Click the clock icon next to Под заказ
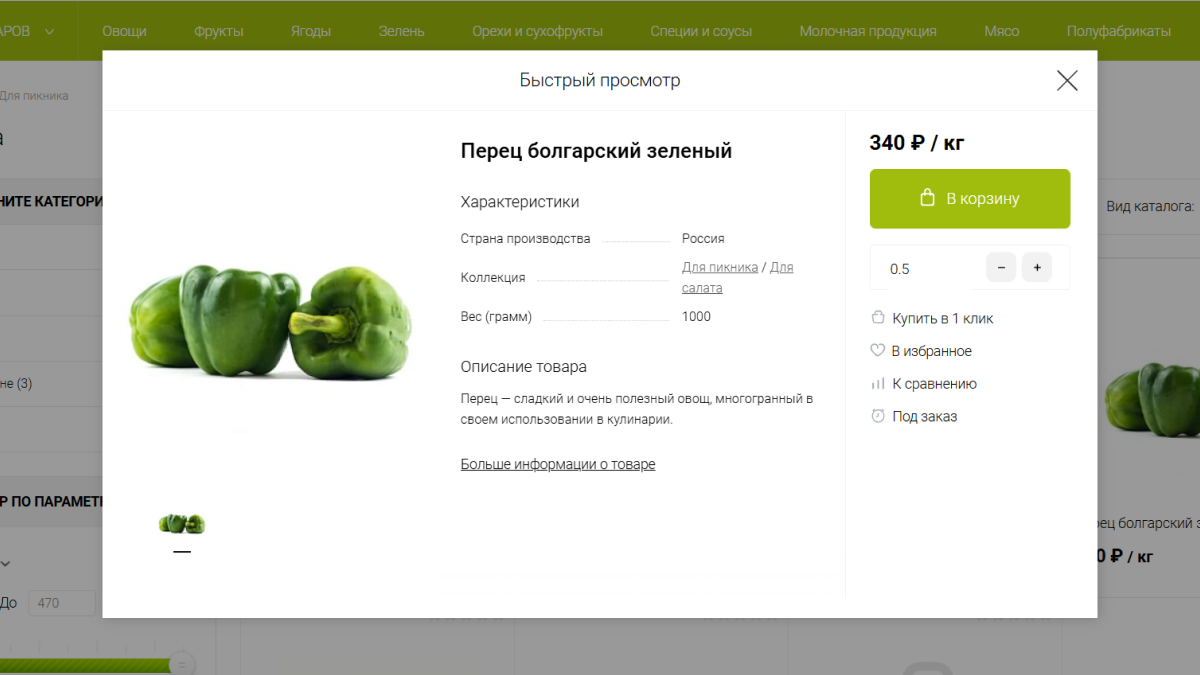 click(x=878, y=416)
